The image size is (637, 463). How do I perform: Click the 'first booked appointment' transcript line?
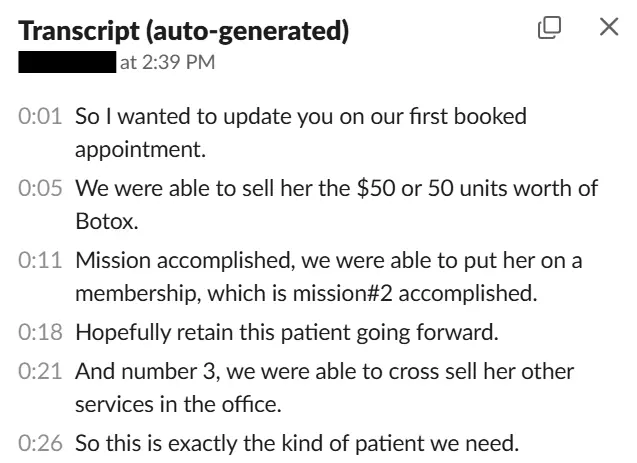click(300, 116)
